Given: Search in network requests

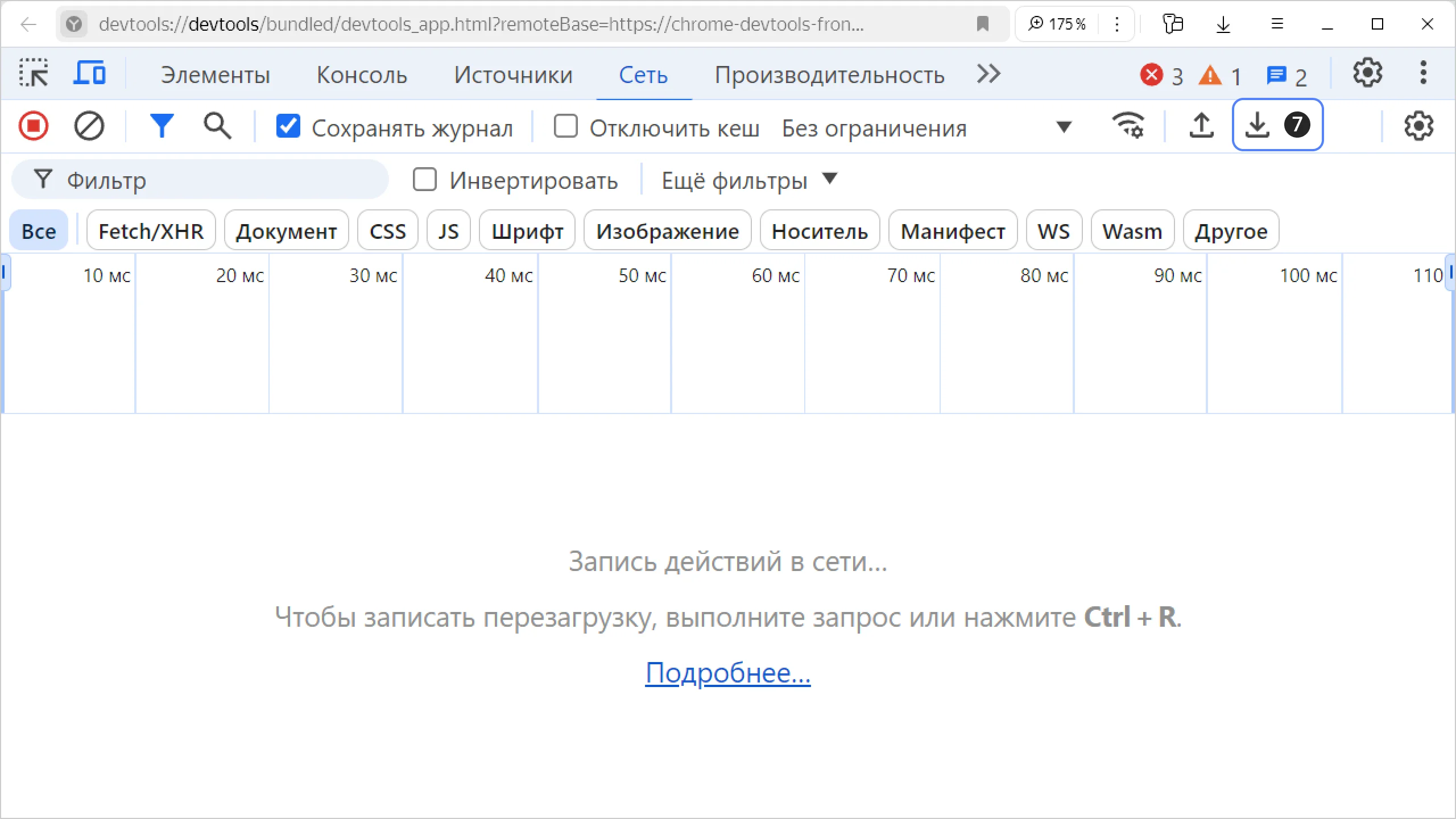Looking at the screenshot, I should click(216, 125).
